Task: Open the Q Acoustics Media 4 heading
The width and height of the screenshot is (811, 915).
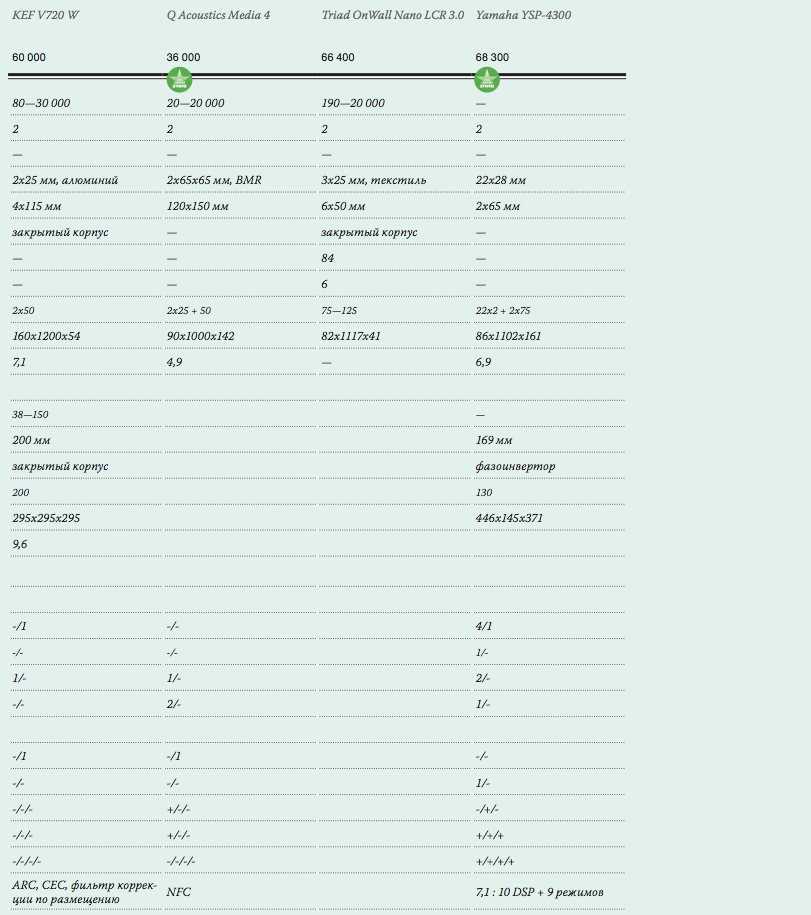Action: tap(218, 16)
